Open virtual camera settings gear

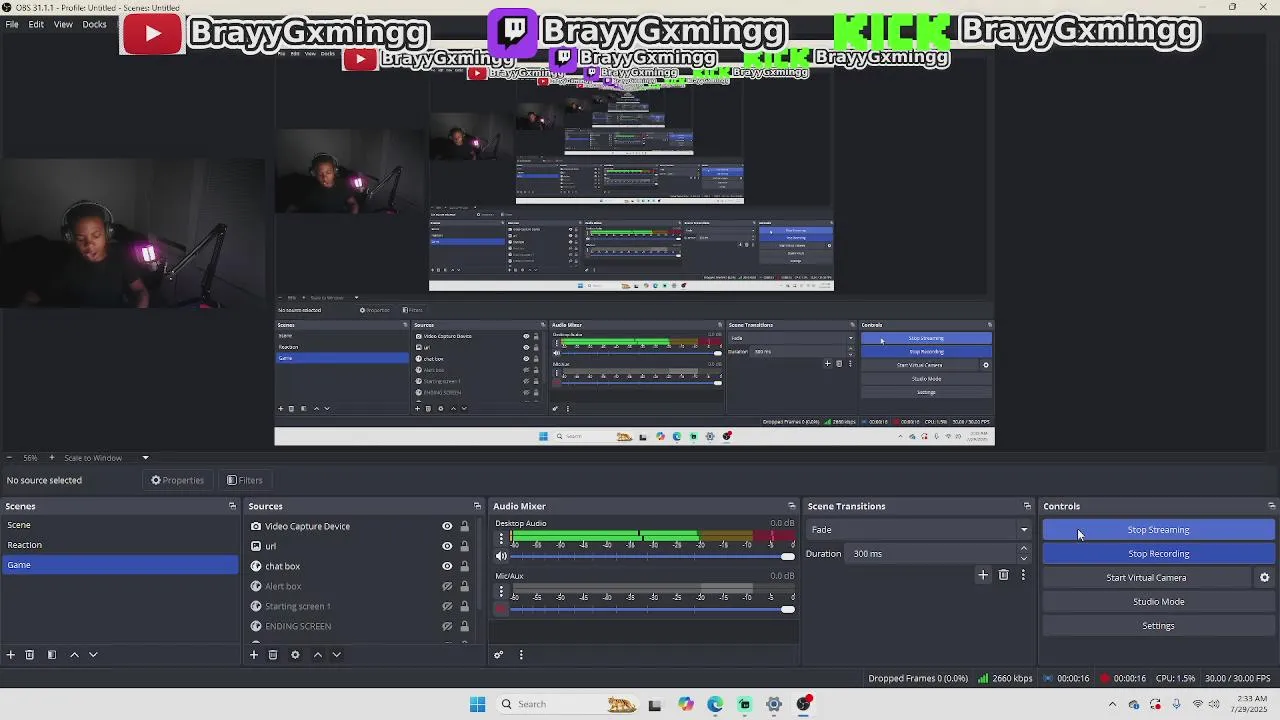click(1264, 578)
